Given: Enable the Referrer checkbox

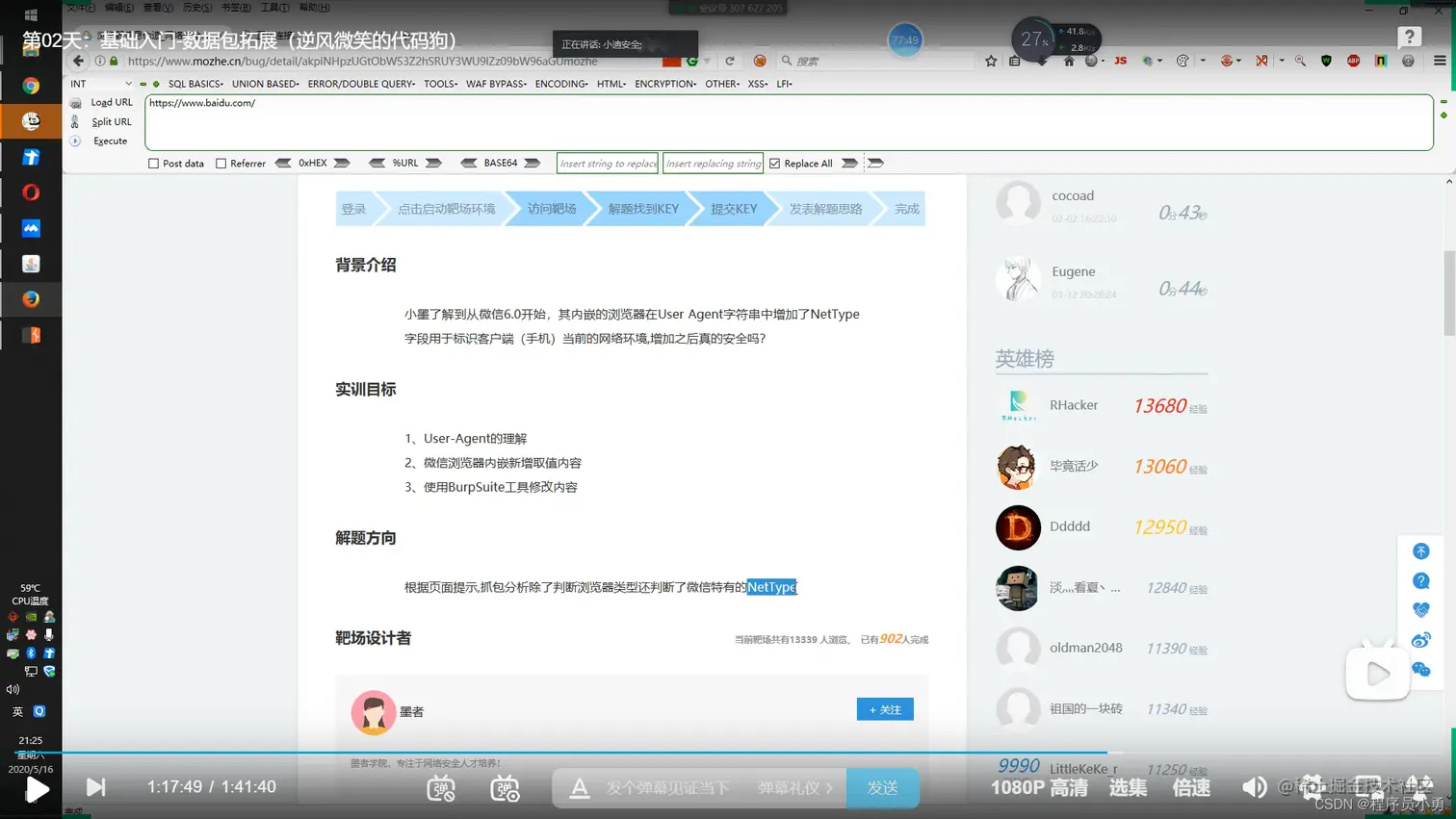Looking at the screenshot, I should tap(221, 164).
